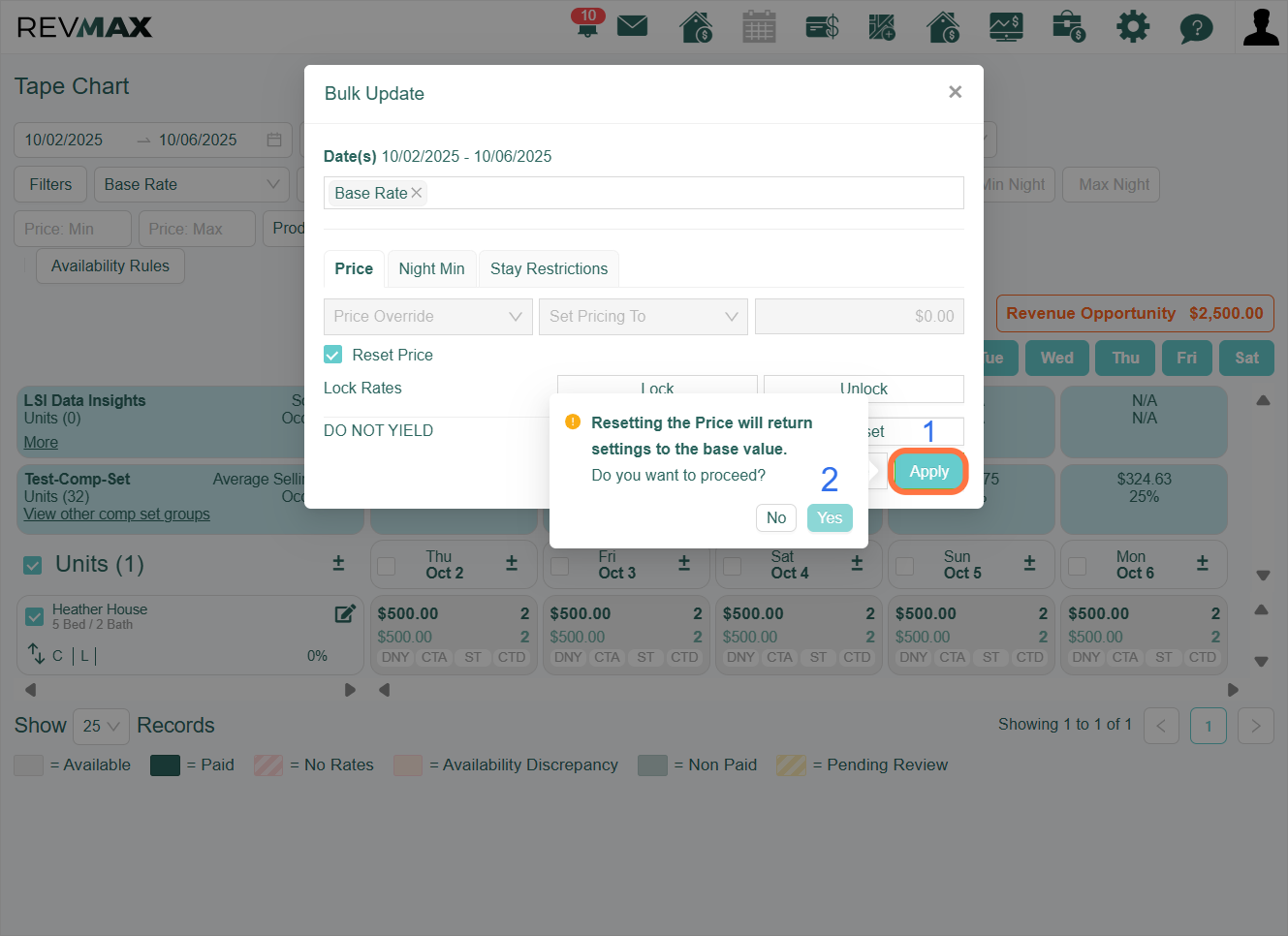Open settings gear icon
1288x936 pixels.
(x=1133, y=26)
